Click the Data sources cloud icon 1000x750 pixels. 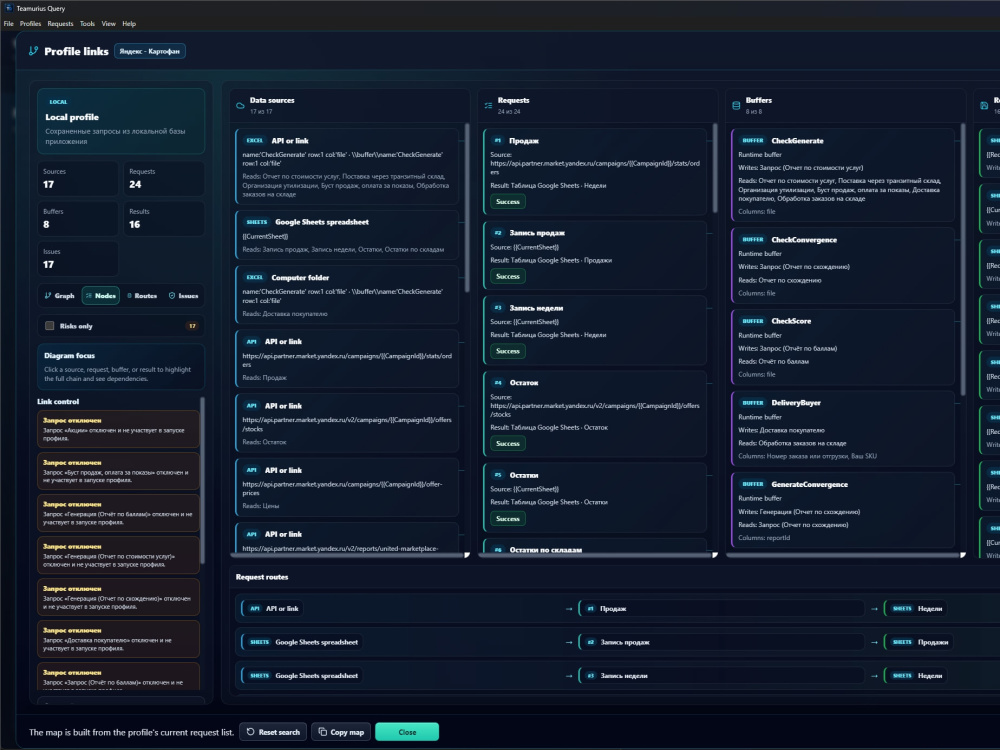240,106
